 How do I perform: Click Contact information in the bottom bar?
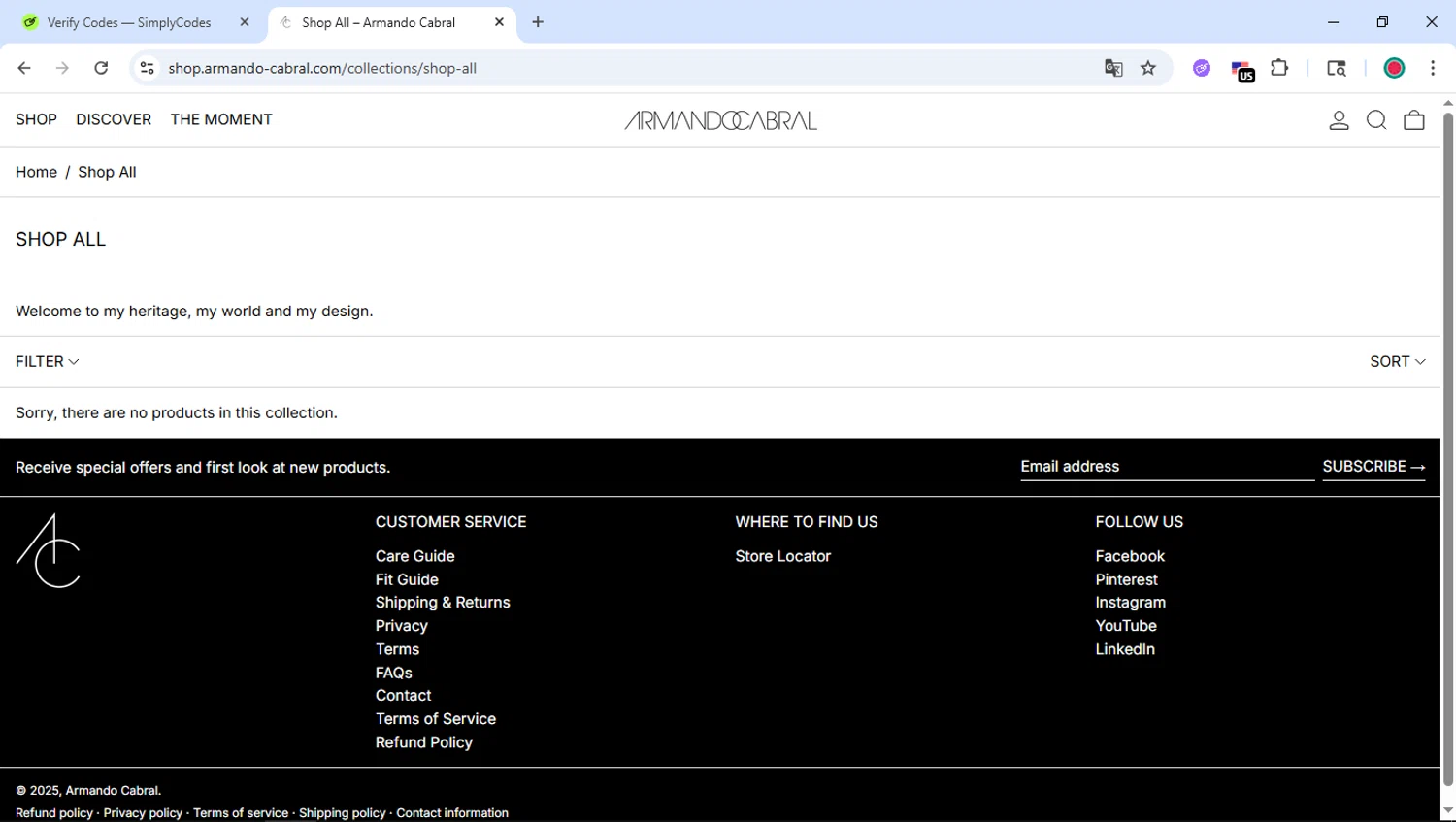(452, 813)
